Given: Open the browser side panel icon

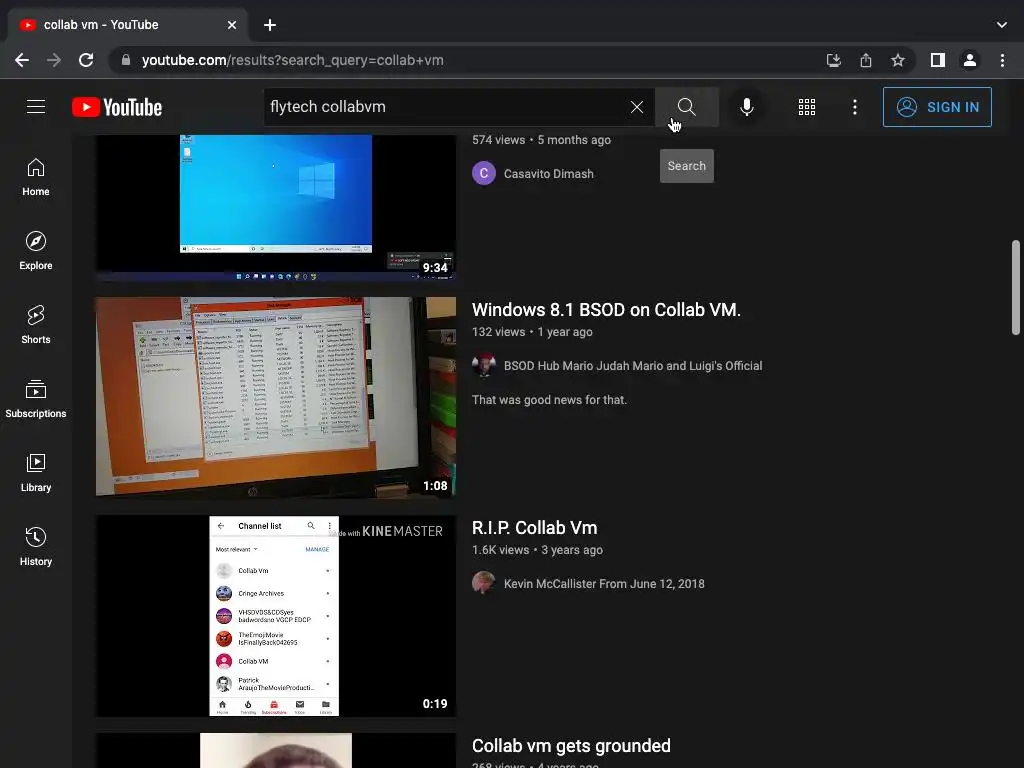Looking at the screenshot, I should pyautogui.click(x=937, y=60).
